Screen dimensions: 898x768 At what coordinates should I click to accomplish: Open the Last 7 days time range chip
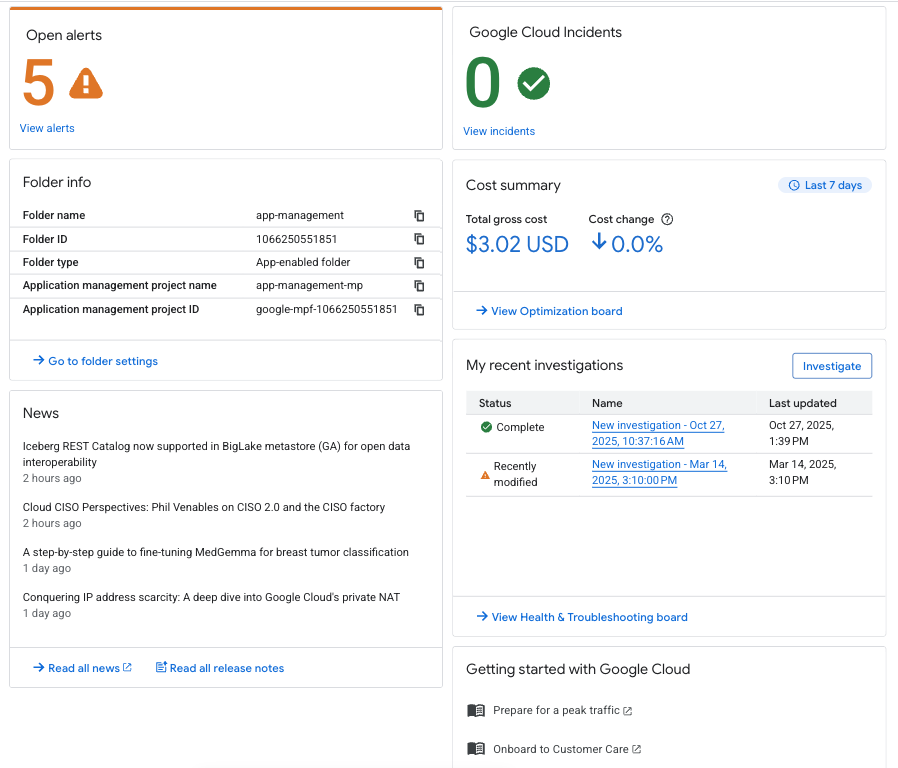(825, 185)
